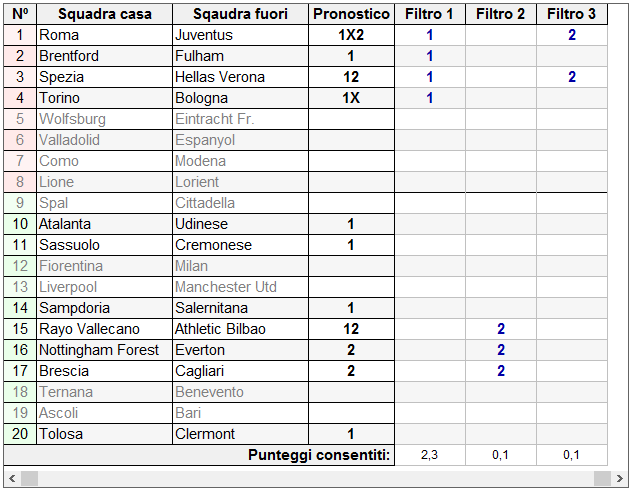Select the greyed-out Liverpool cell
Screen dimensions: 632x490
pos(104,287)
